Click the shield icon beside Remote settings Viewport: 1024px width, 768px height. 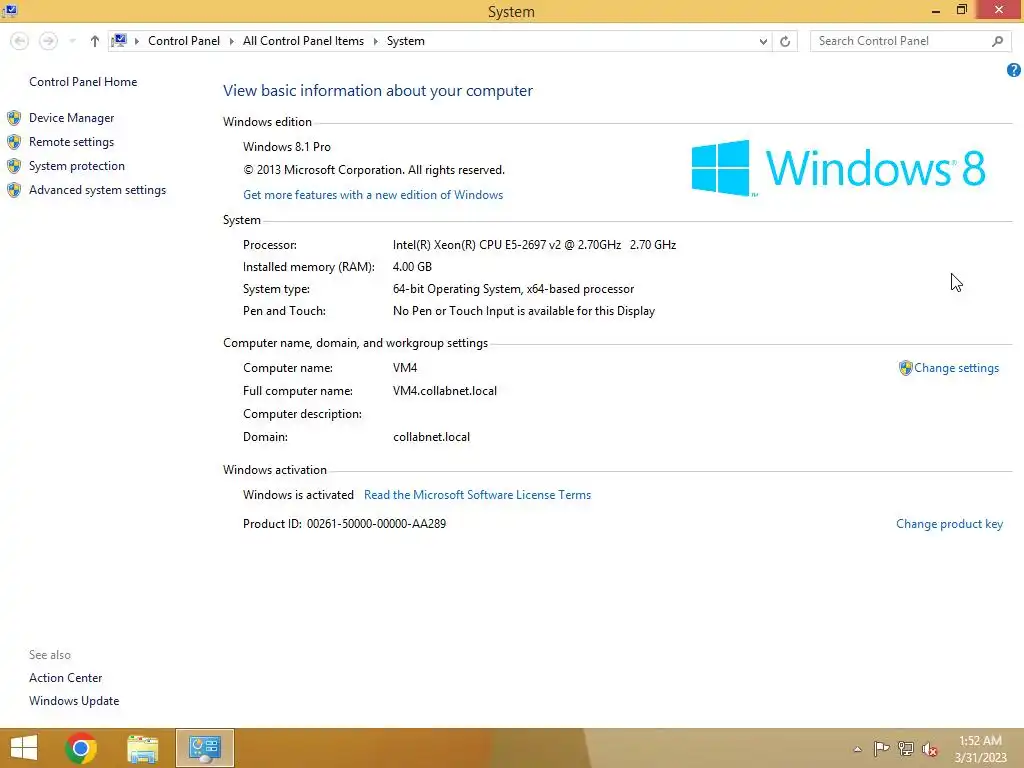(x=14, y=142)
